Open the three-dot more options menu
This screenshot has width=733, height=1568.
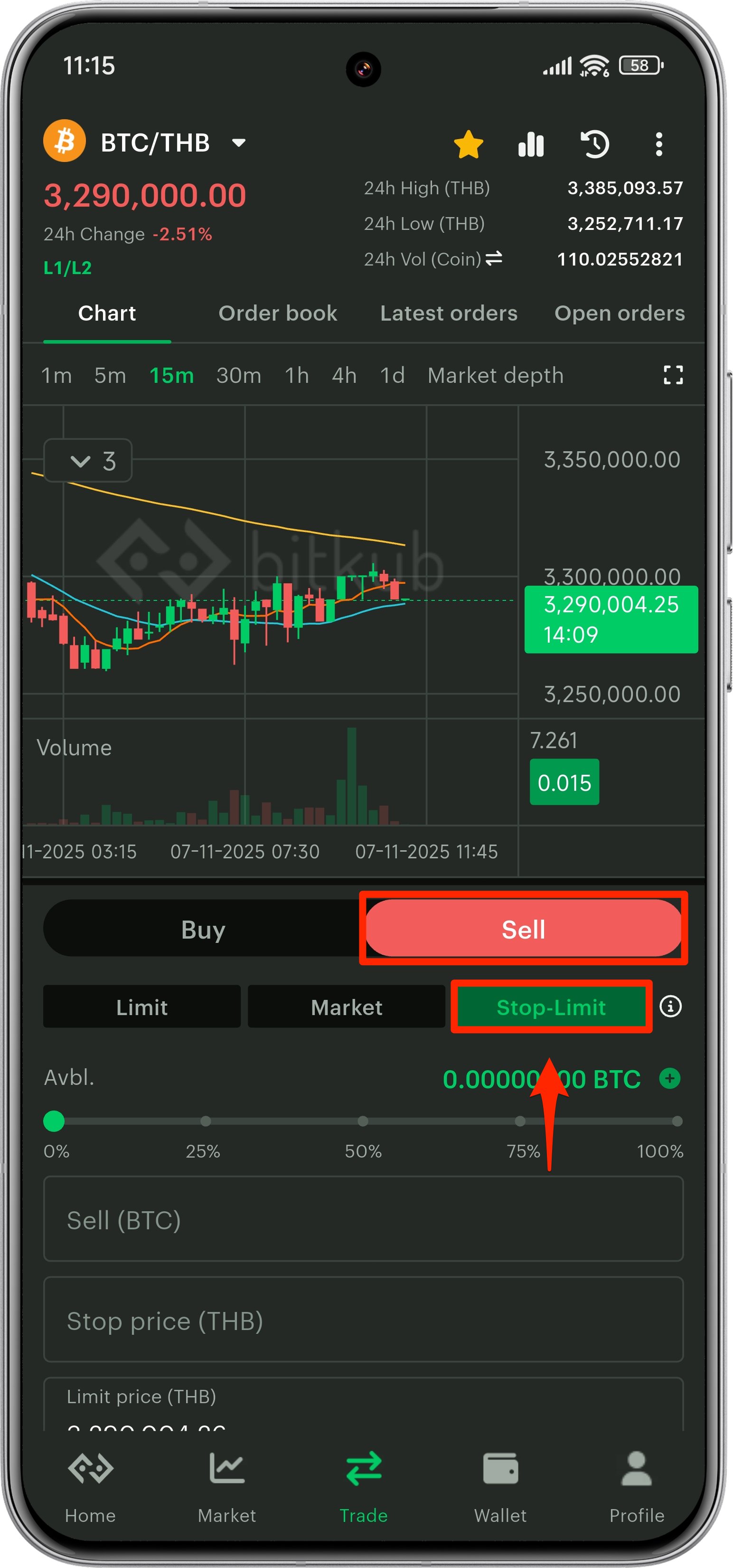click(x=658, y=144)
